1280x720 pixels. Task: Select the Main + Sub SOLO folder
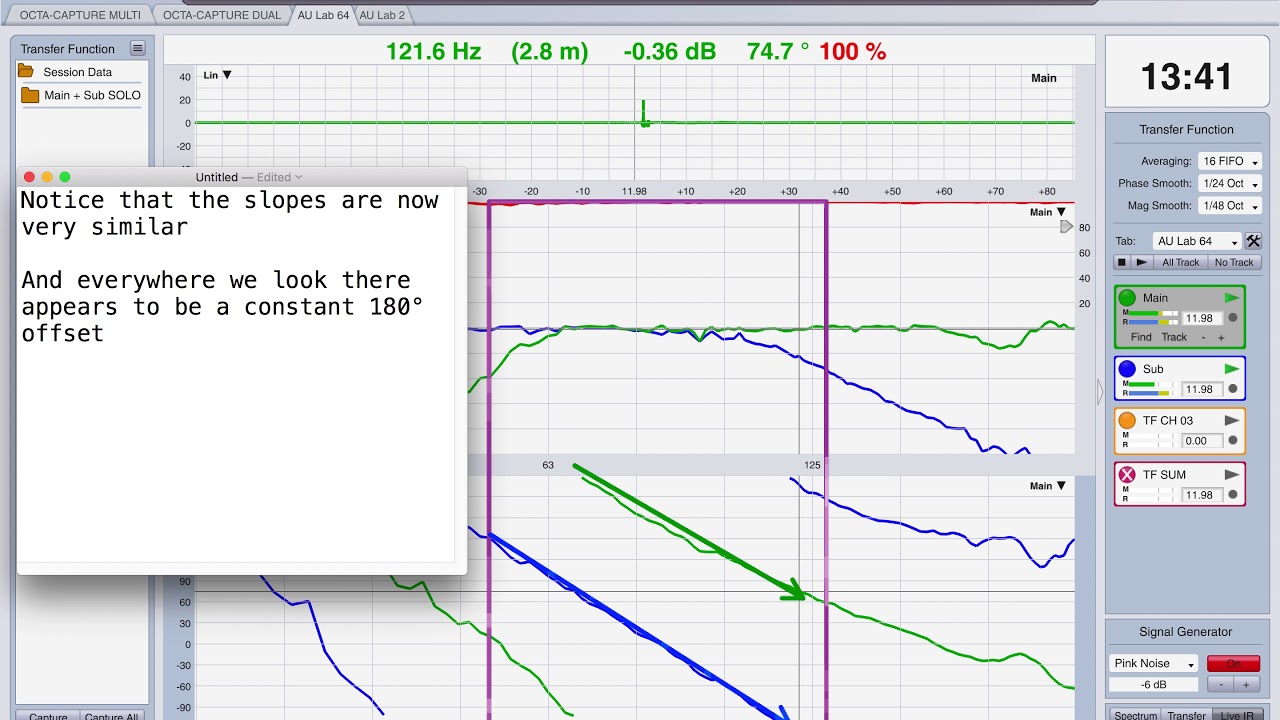pos(81,95)
